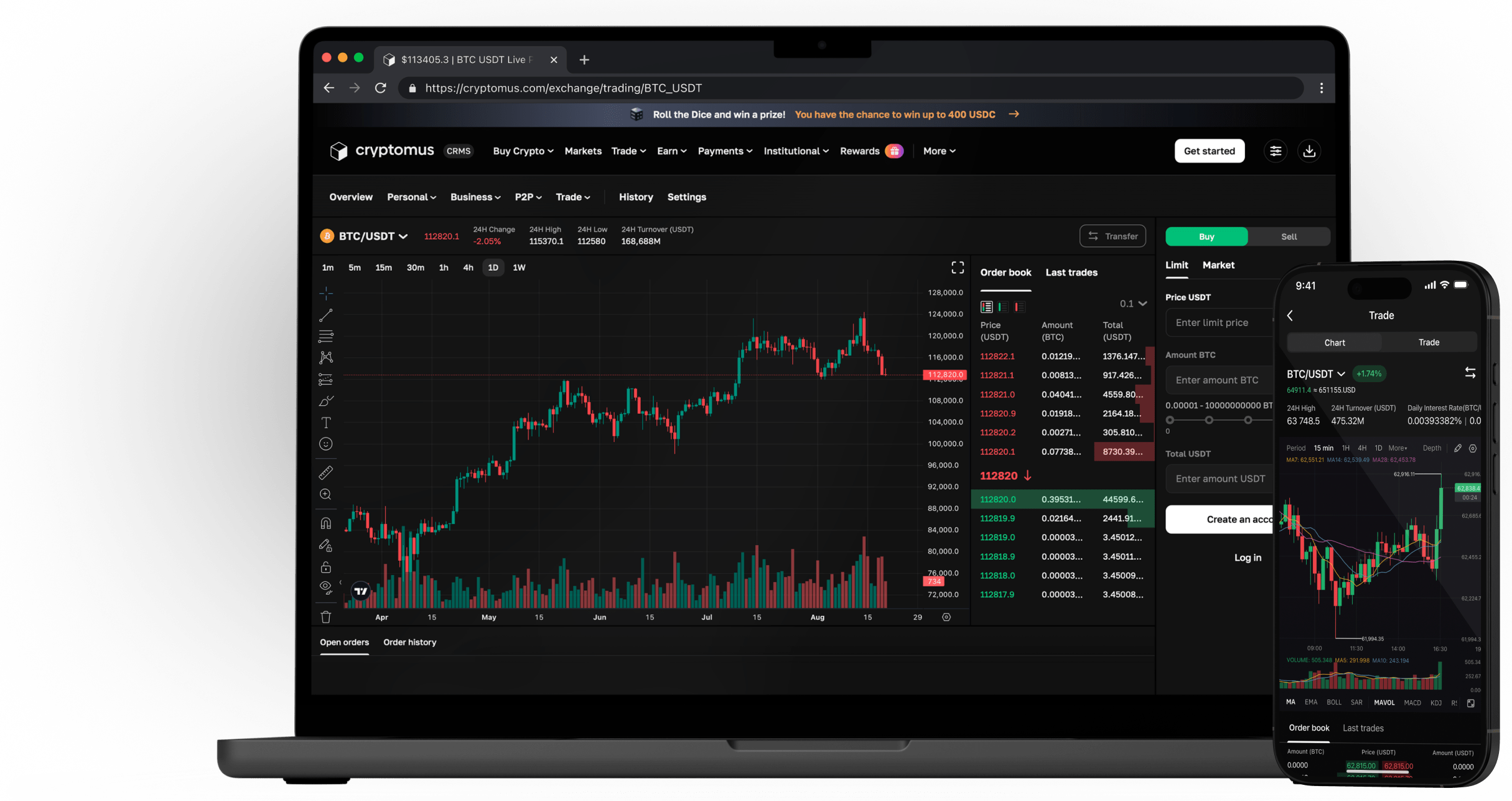The height and width of the screenshot is (801, 1512).
Task: Hide all drawings with the eye toggle
Action: pos(325,587)
